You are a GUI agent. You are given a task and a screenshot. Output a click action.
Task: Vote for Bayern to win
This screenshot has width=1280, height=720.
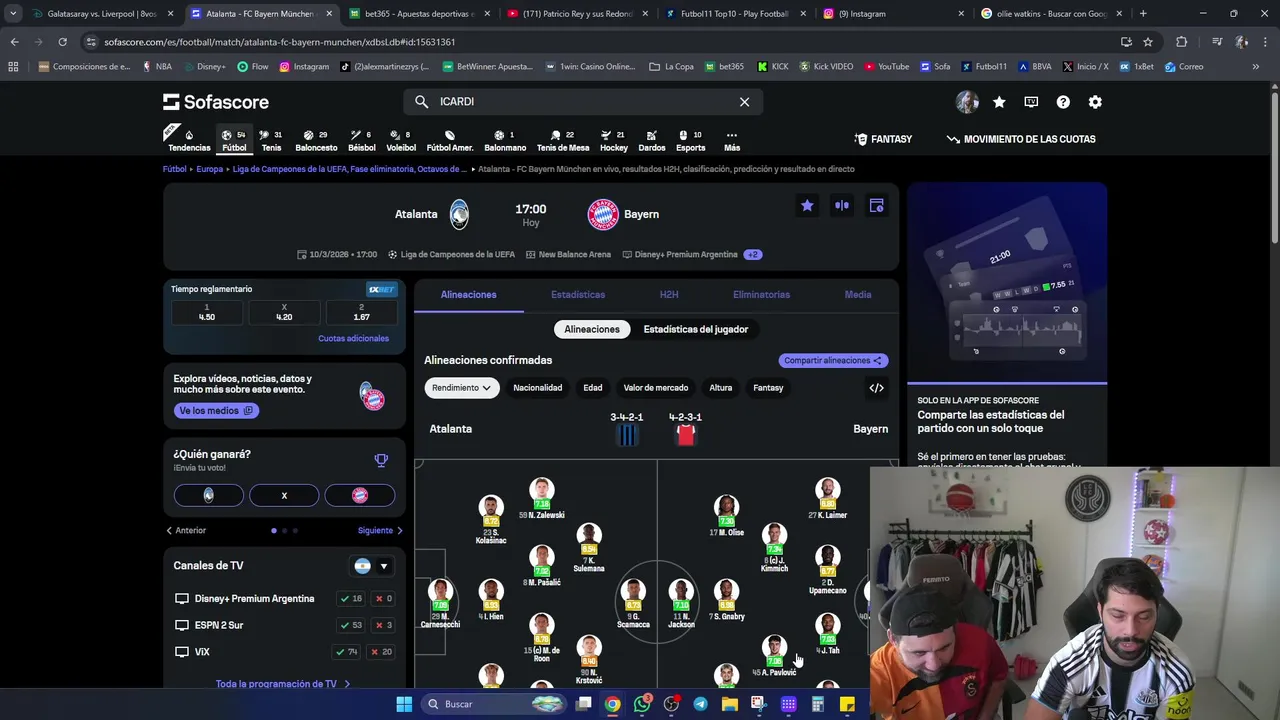click(360, 495)
